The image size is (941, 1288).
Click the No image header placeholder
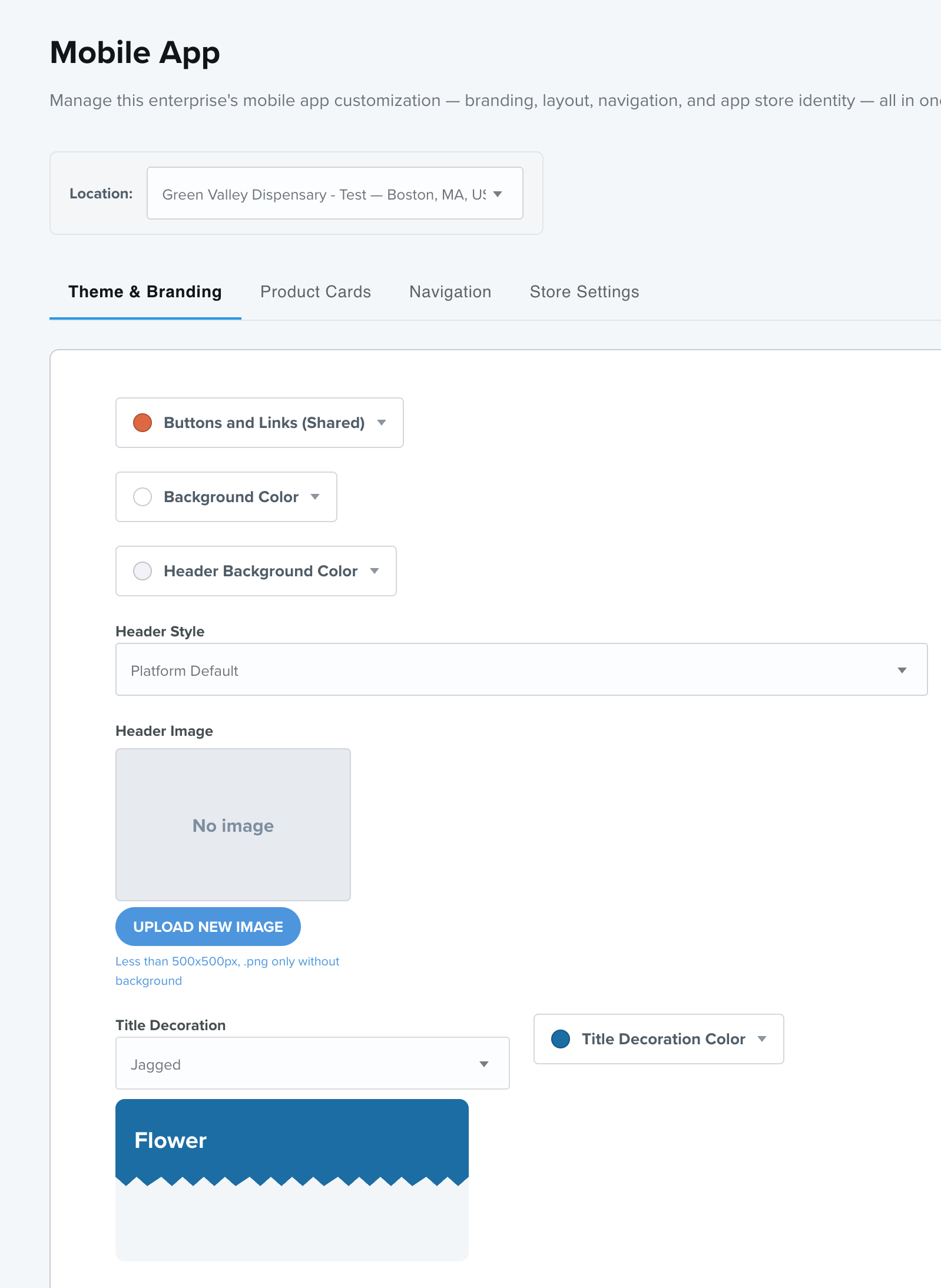coord(233,825)
